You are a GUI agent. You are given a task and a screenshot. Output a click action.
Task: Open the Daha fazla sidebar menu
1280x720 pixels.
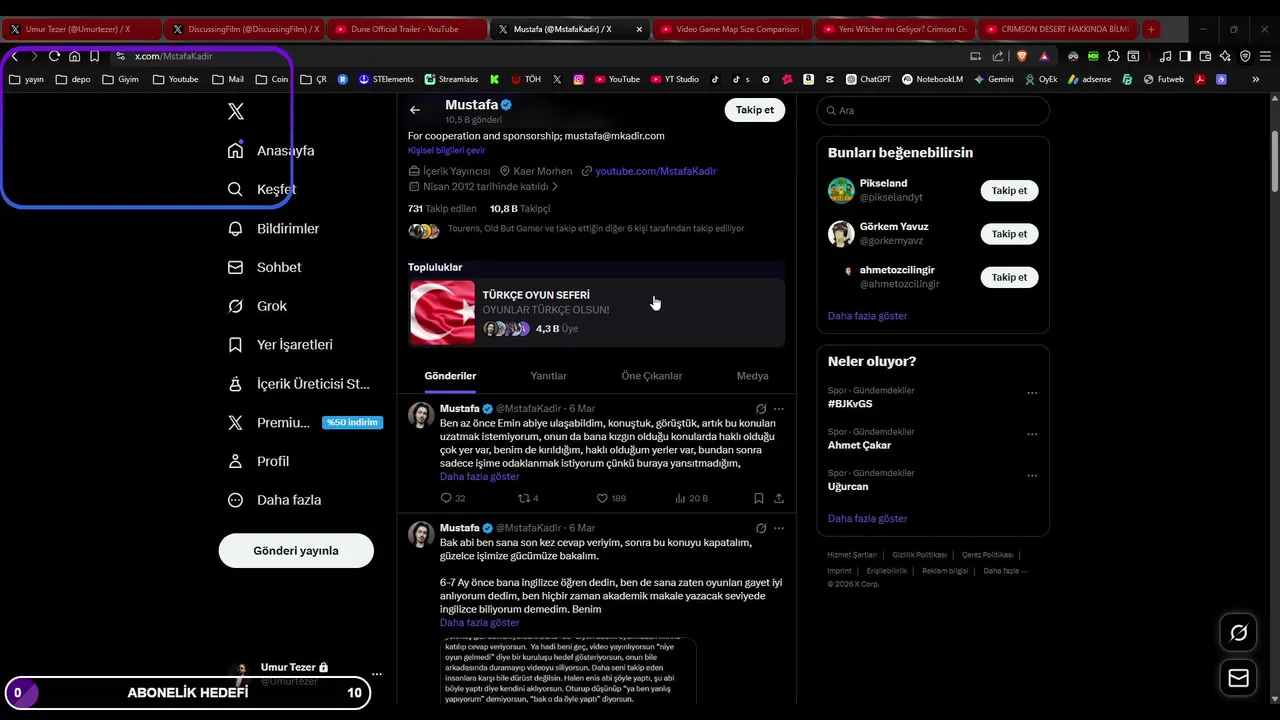coord(275,500)
